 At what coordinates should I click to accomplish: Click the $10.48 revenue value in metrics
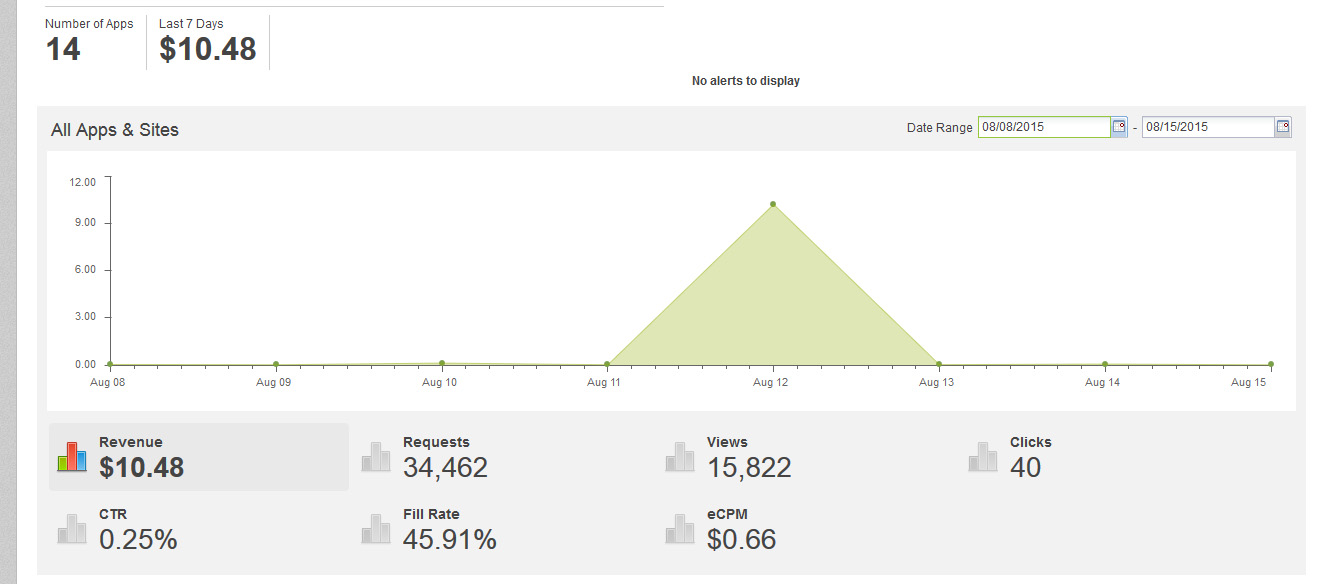(x=142, y=467)
